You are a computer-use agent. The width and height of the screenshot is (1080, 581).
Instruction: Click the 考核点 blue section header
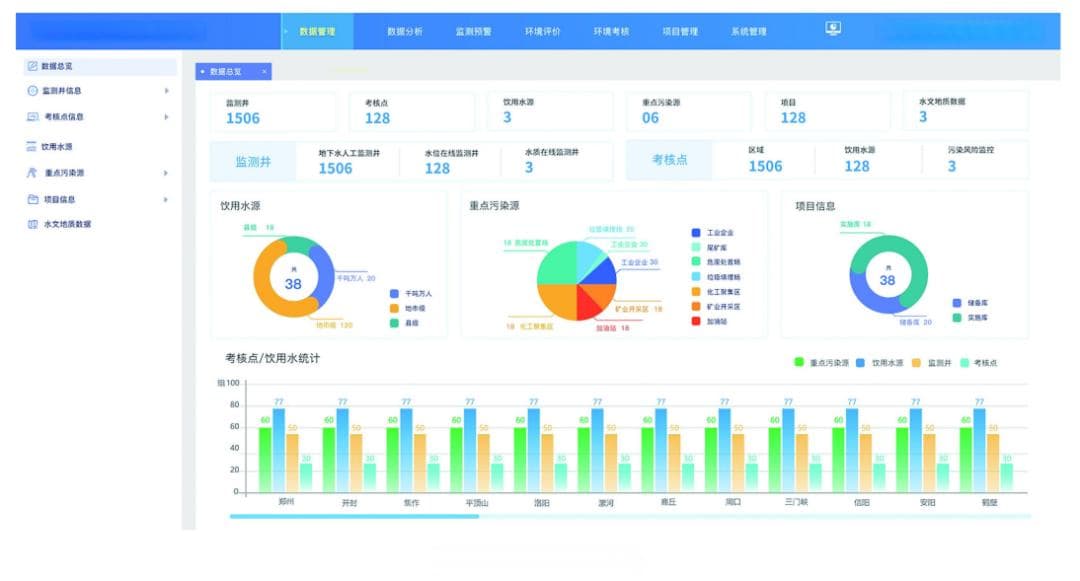tap(669, 160)
